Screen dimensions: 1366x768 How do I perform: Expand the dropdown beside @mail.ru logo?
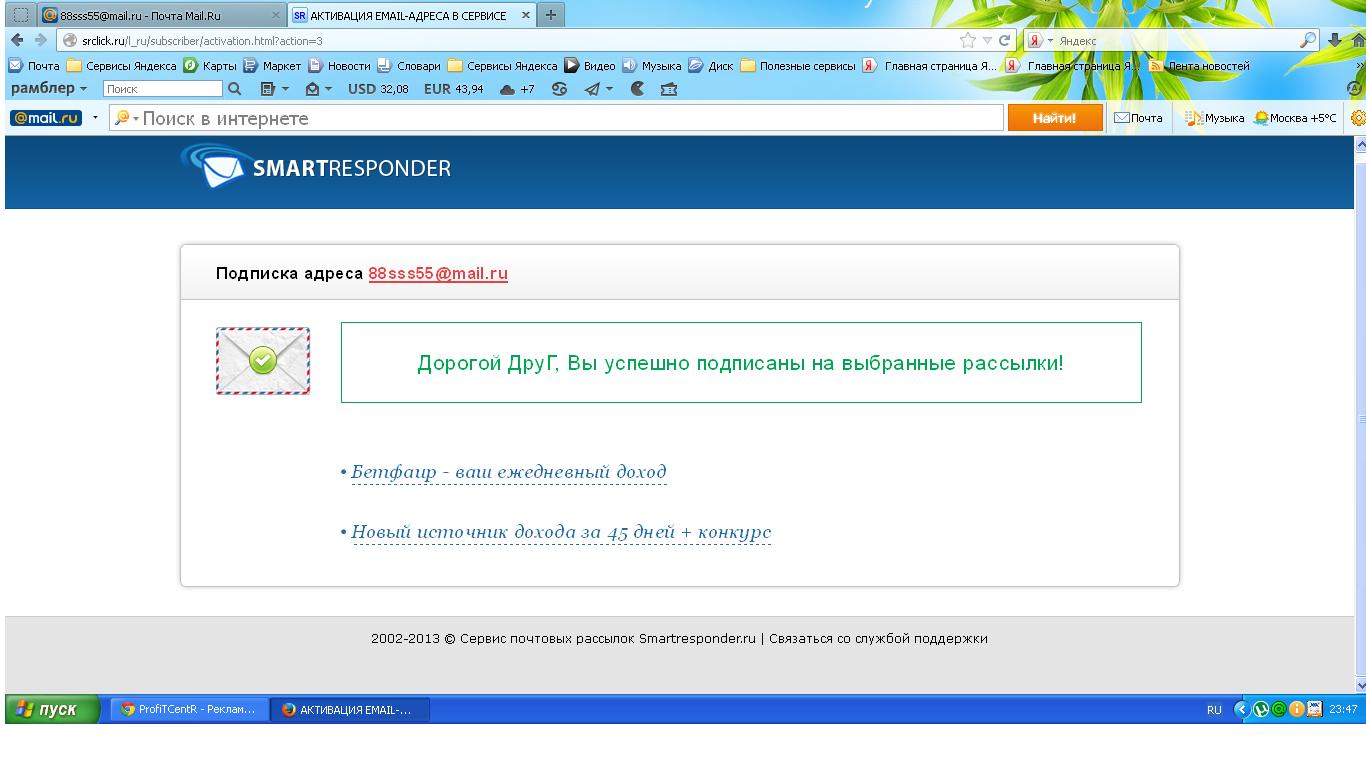coord(96,118)
